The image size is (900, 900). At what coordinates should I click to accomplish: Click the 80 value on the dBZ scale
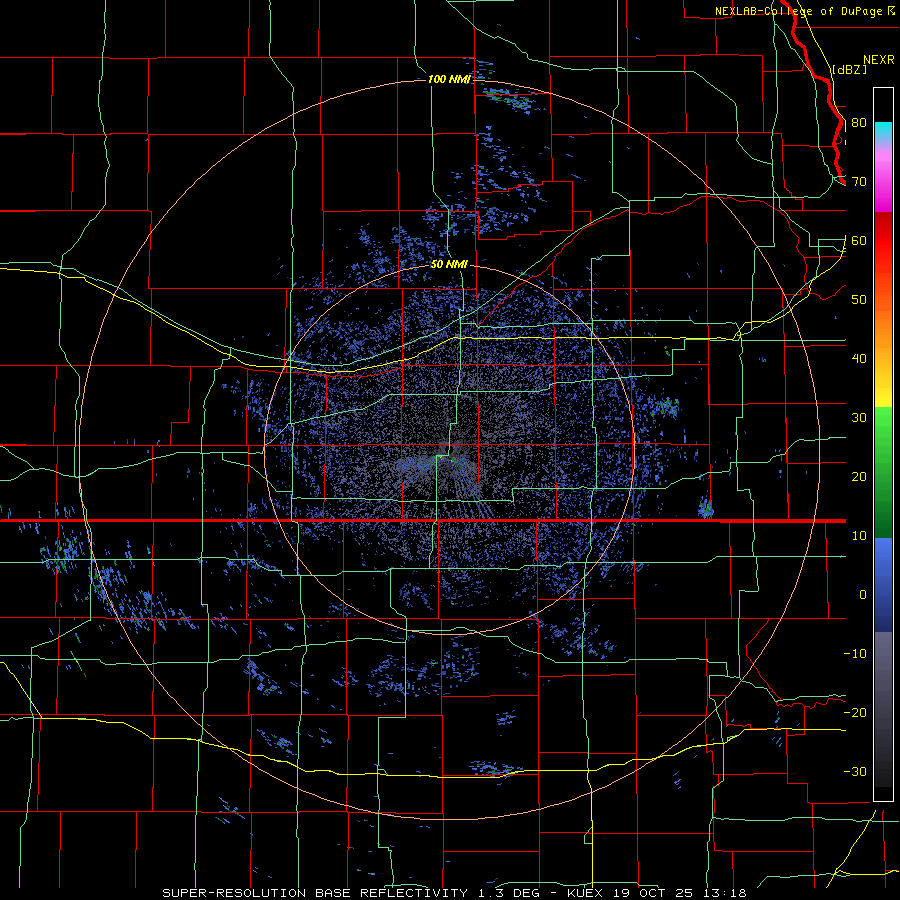coord(859,123)
